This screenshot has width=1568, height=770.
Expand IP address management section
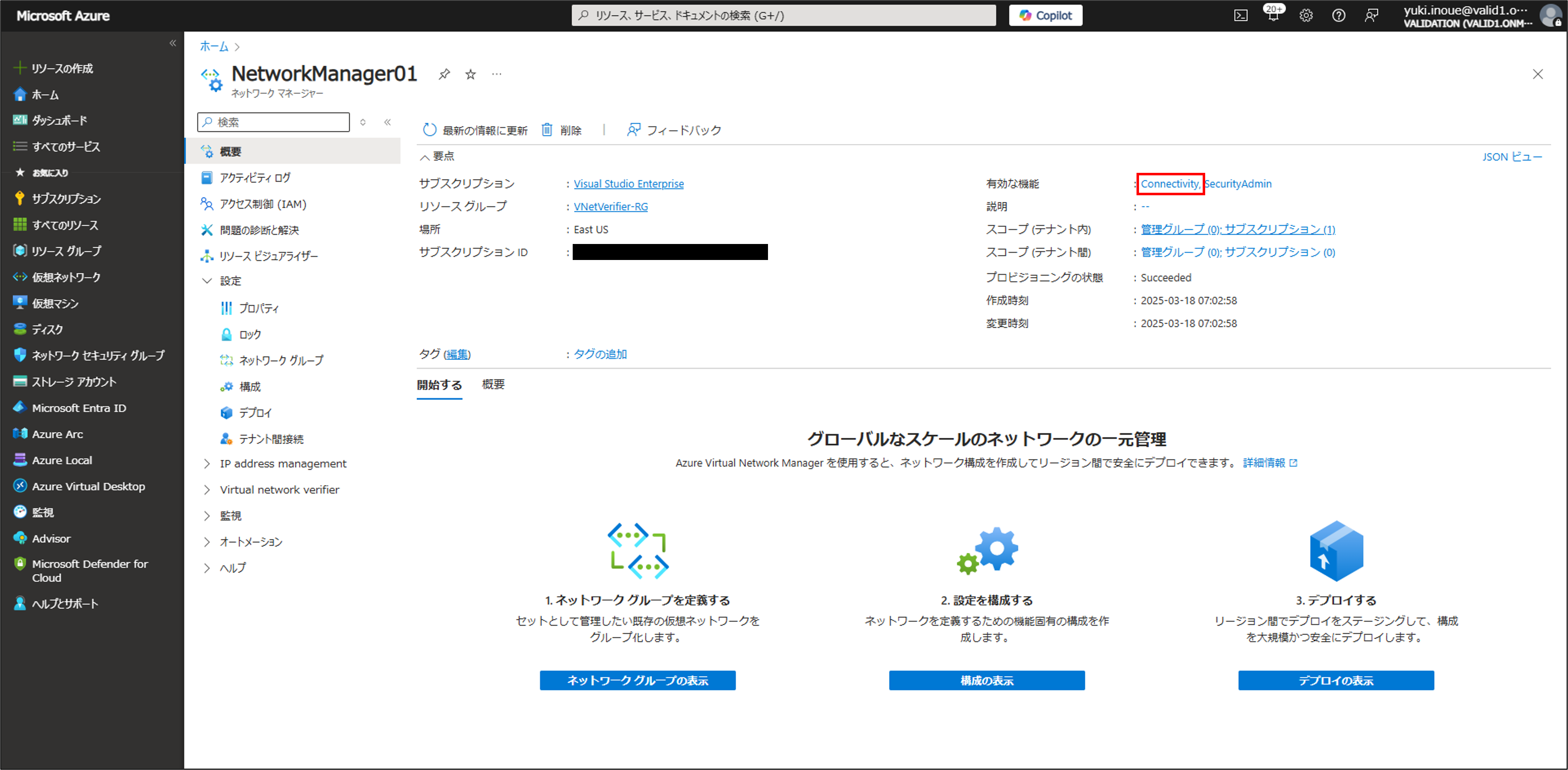(x=275, y=464)
